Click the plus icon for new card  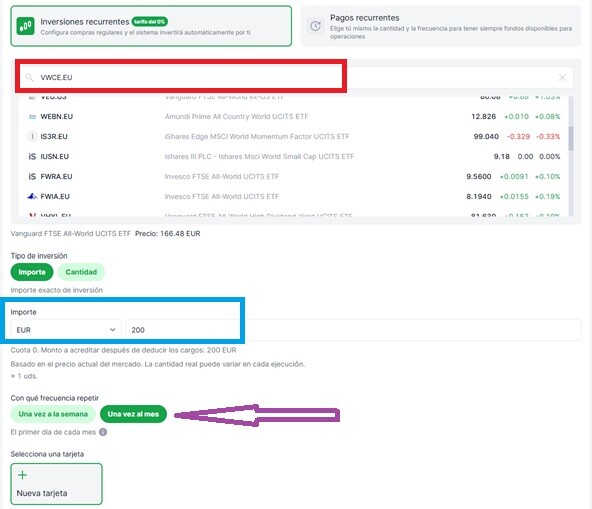[22, 475]
